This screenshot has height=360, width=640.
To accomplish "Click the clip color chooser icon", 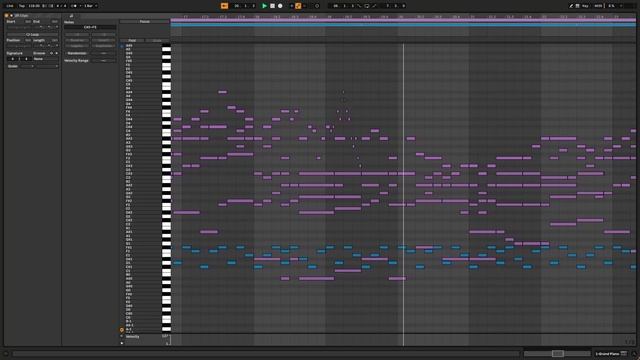I will pyautogui.click(x=11, y=16).
